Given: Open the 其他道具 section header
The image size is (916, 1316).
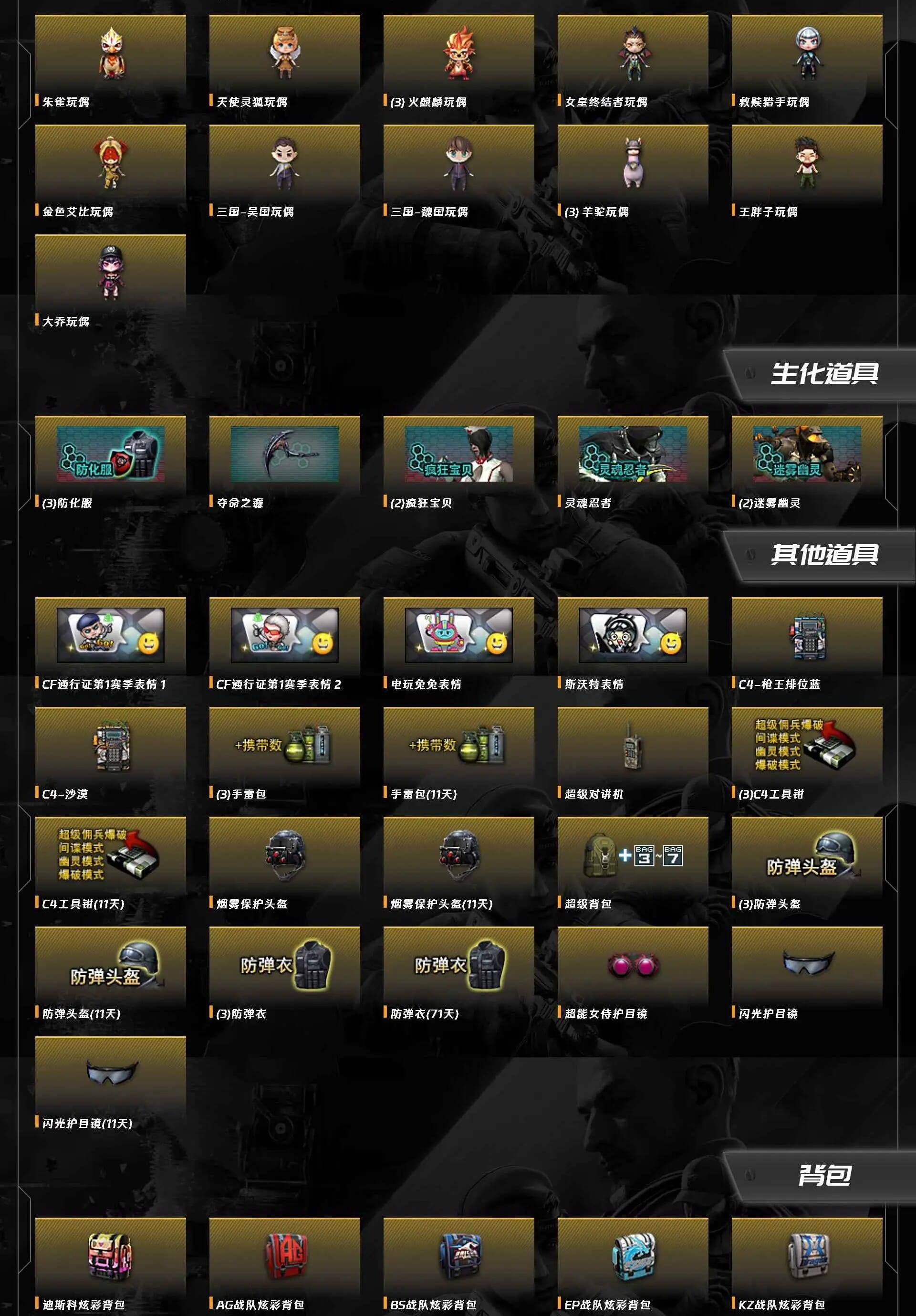Looking at the screenshot, I should coord(824,554).
